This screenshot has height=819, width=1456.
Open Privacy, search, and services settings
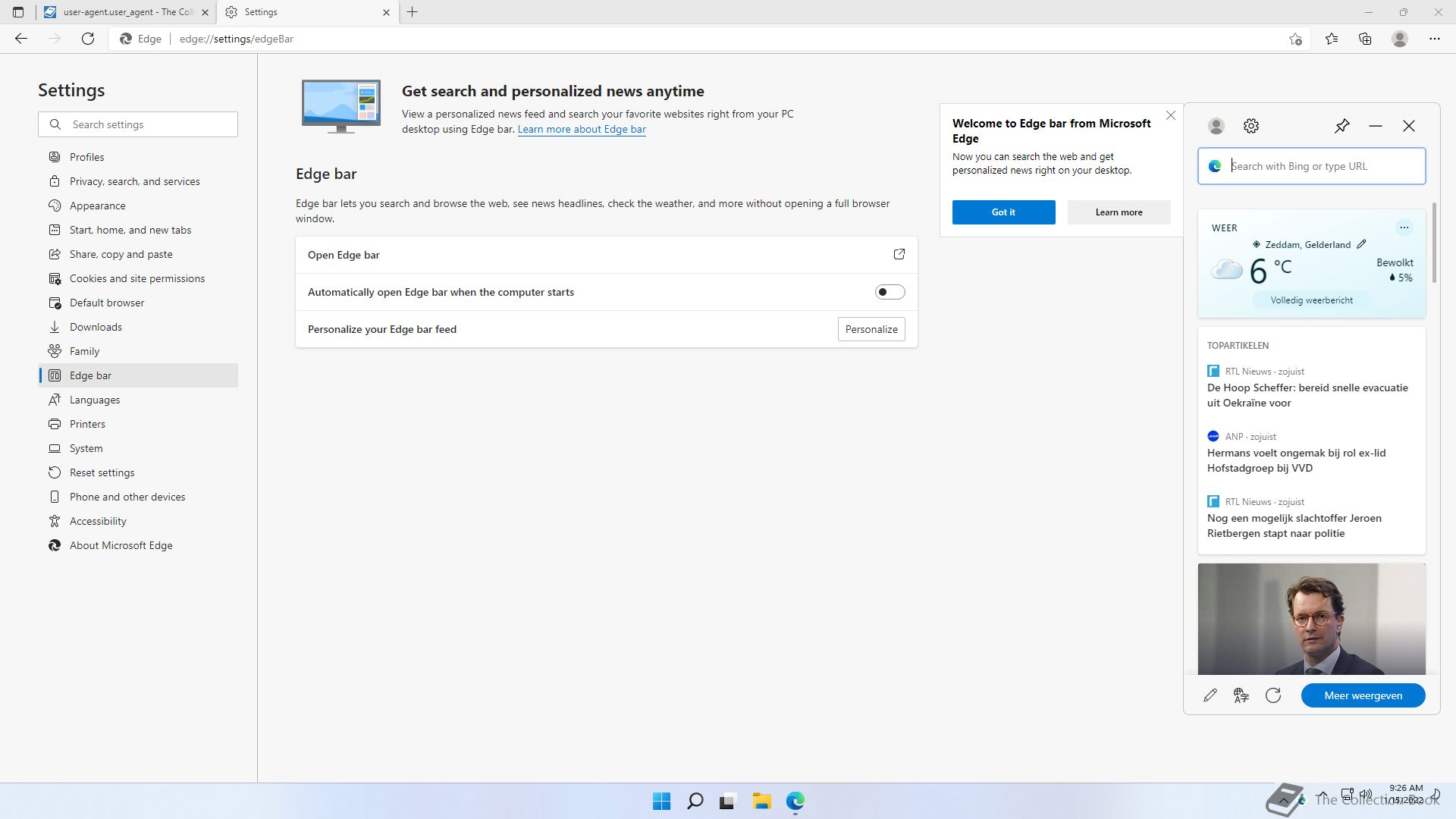tap(138, 181)
